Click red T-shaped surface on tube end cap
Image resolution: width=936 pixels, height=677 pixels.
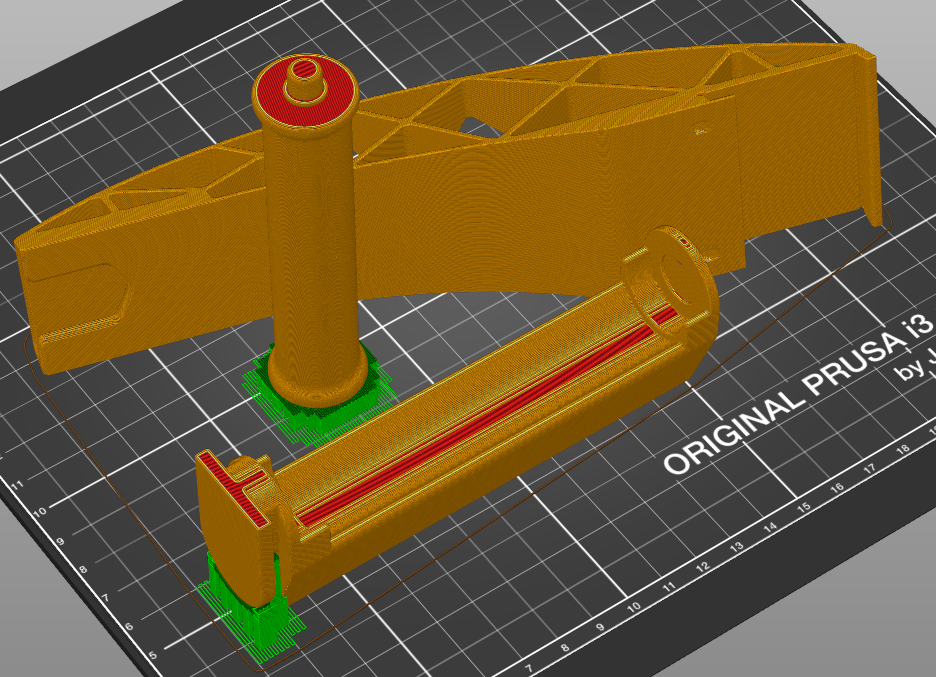pyautogui.click(x=235, y=487)
